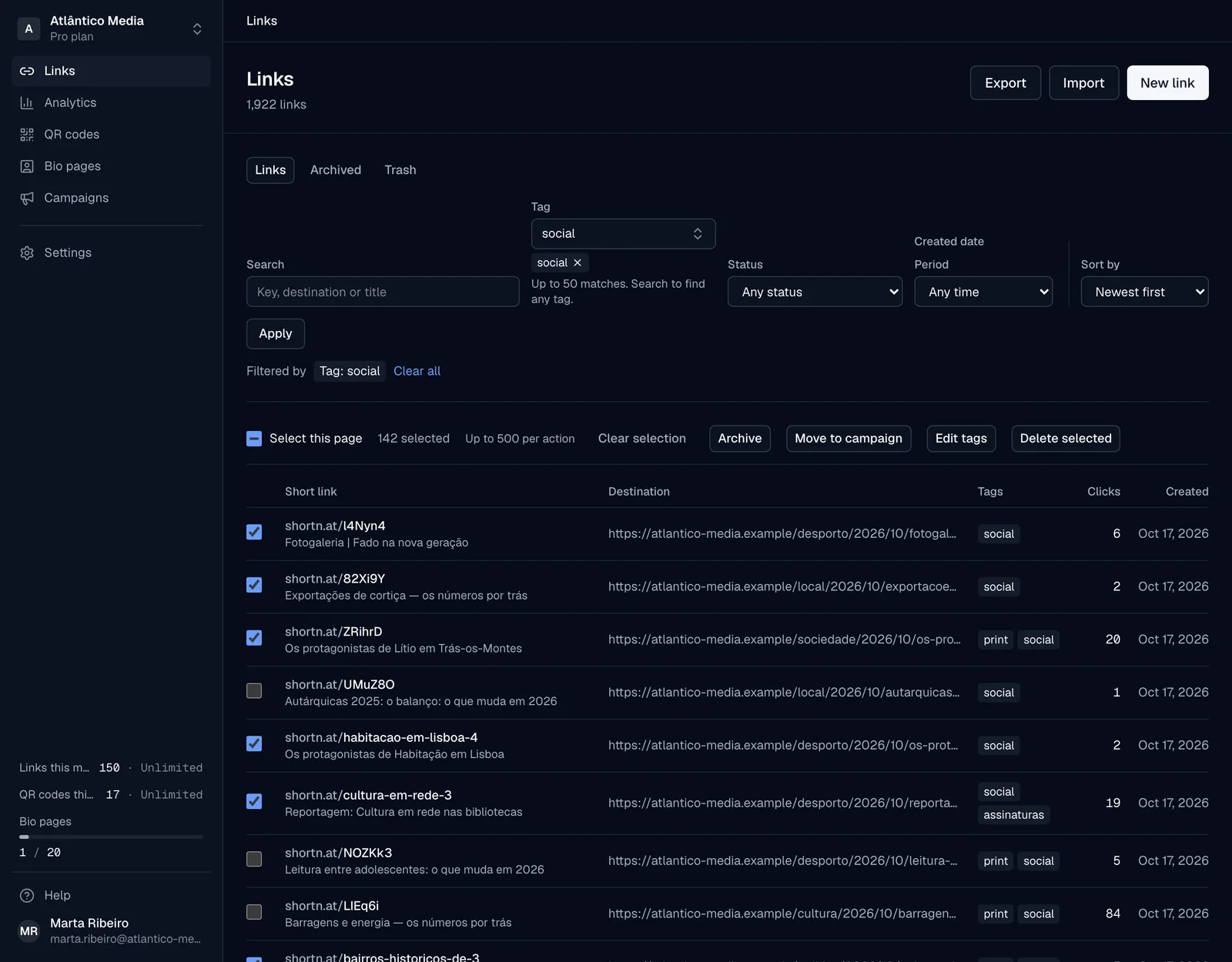Click the MR user avatar
Screen dimensions: 1232x962
[28, 931]
